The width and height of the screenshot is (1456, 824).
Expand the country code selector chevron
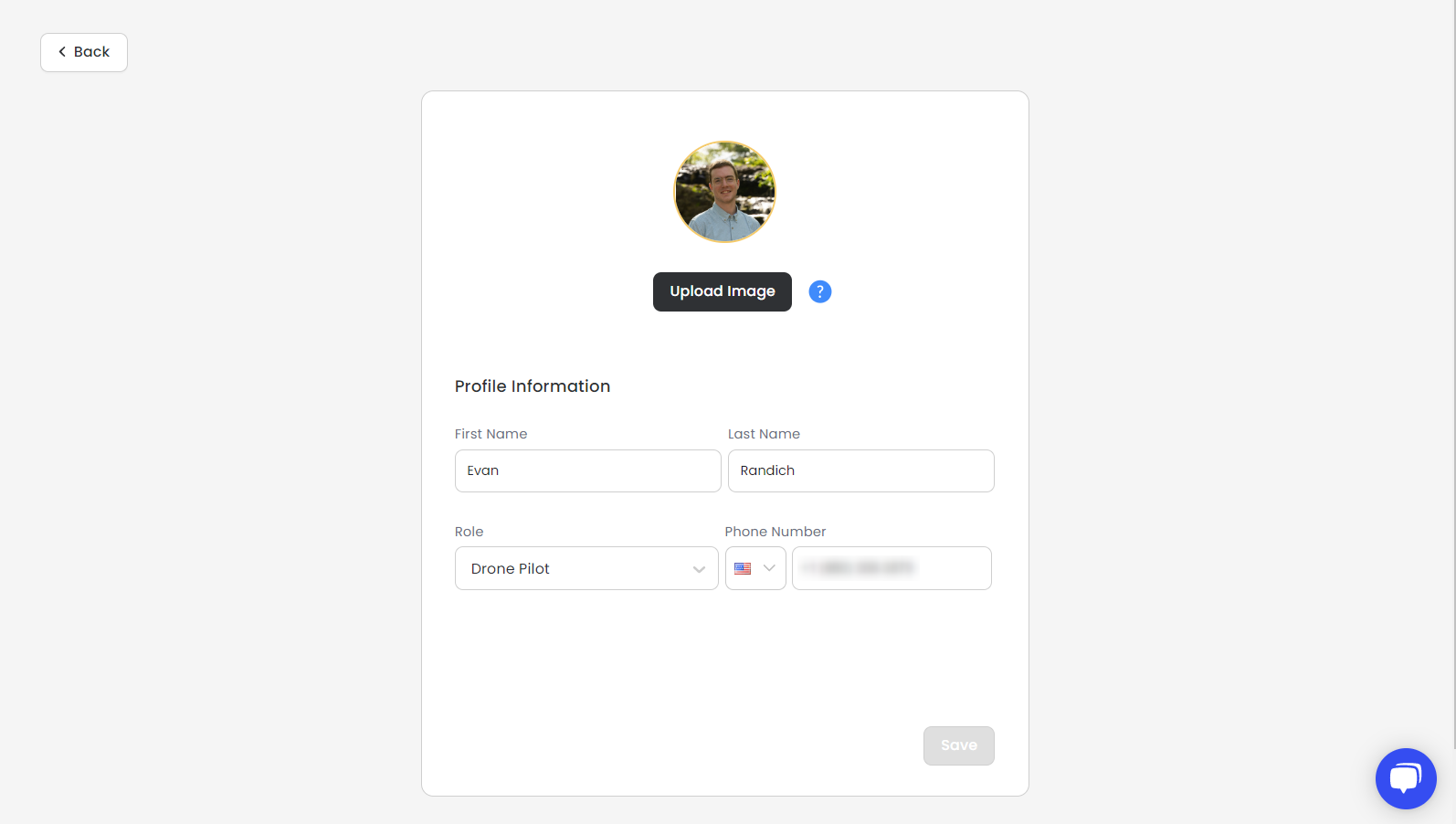click(x=769, y=568)
